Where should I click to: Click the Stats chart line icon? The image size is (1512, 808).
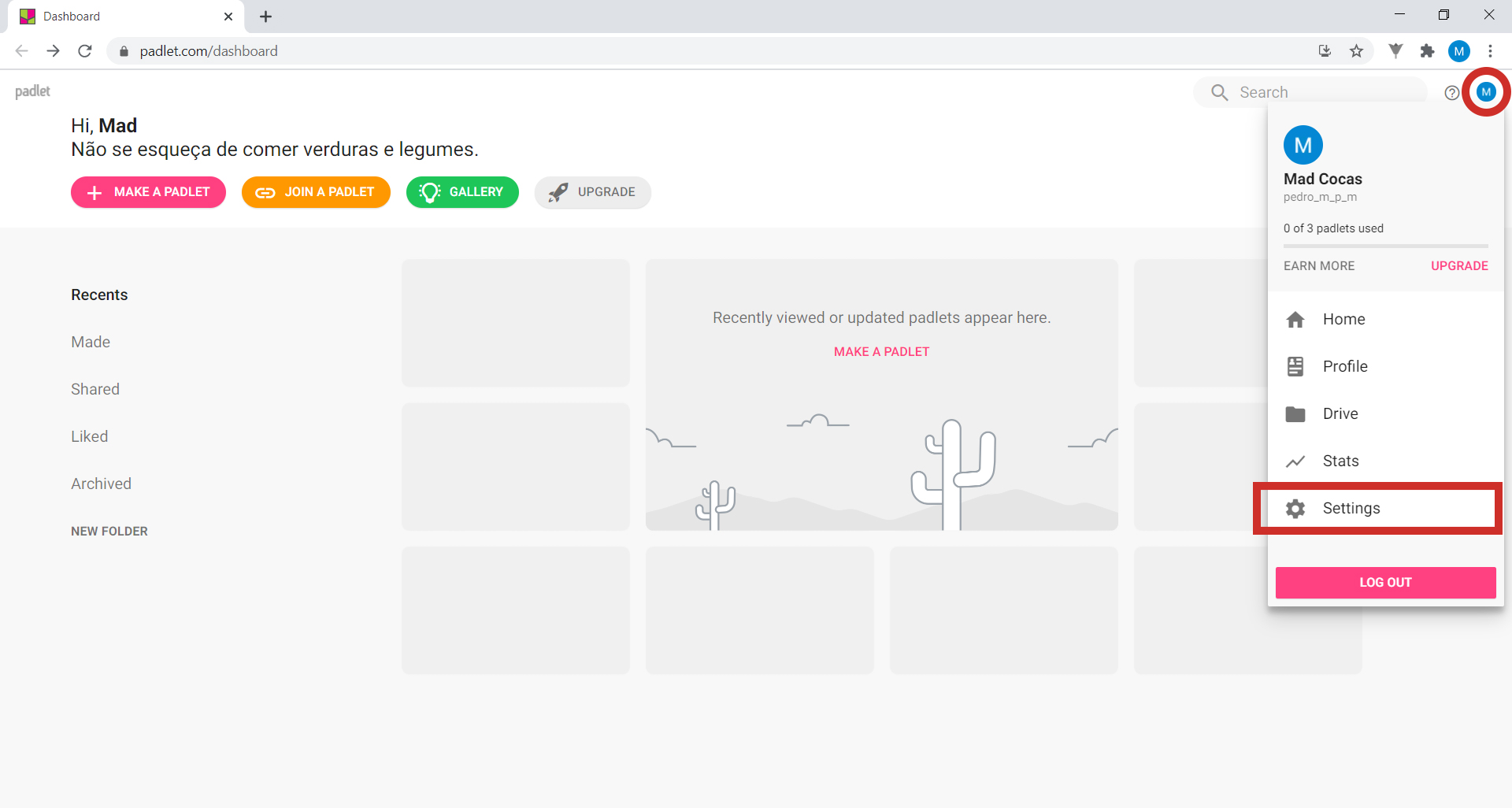point(1295,461)
